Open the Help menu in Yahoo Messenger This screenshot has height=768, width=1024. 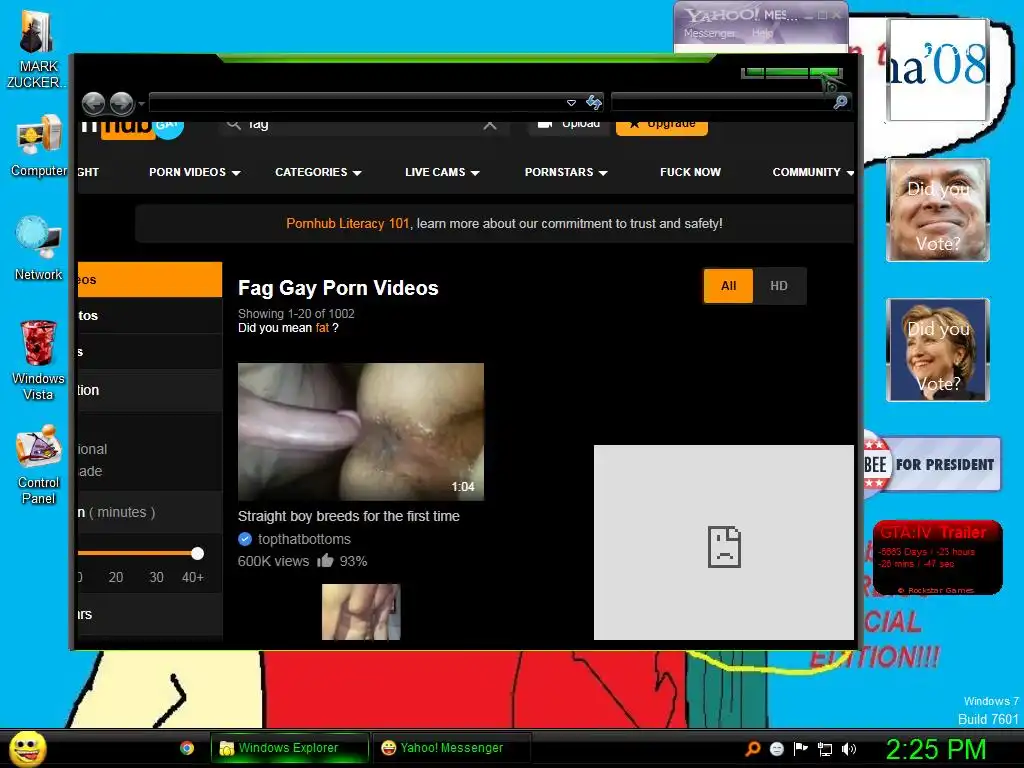[762, 33]
